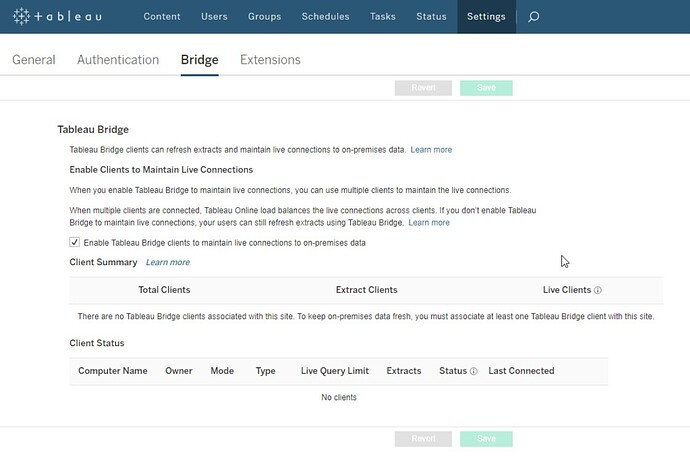This screenshot has width=690, height=471.
Task: Click the bottom Revert button
Action: [423, 439]
